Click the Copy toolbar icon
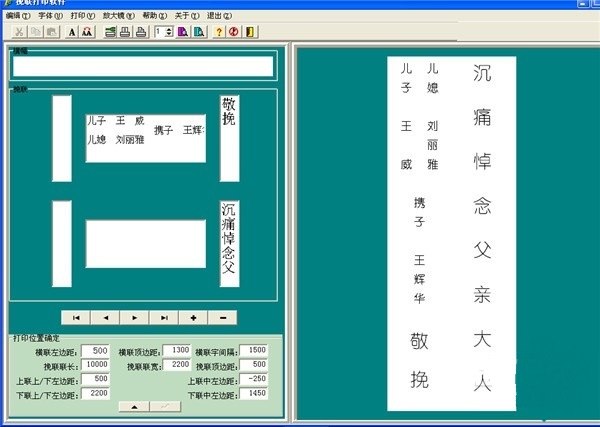Screen dimensions: 600x427 (36, 32)
